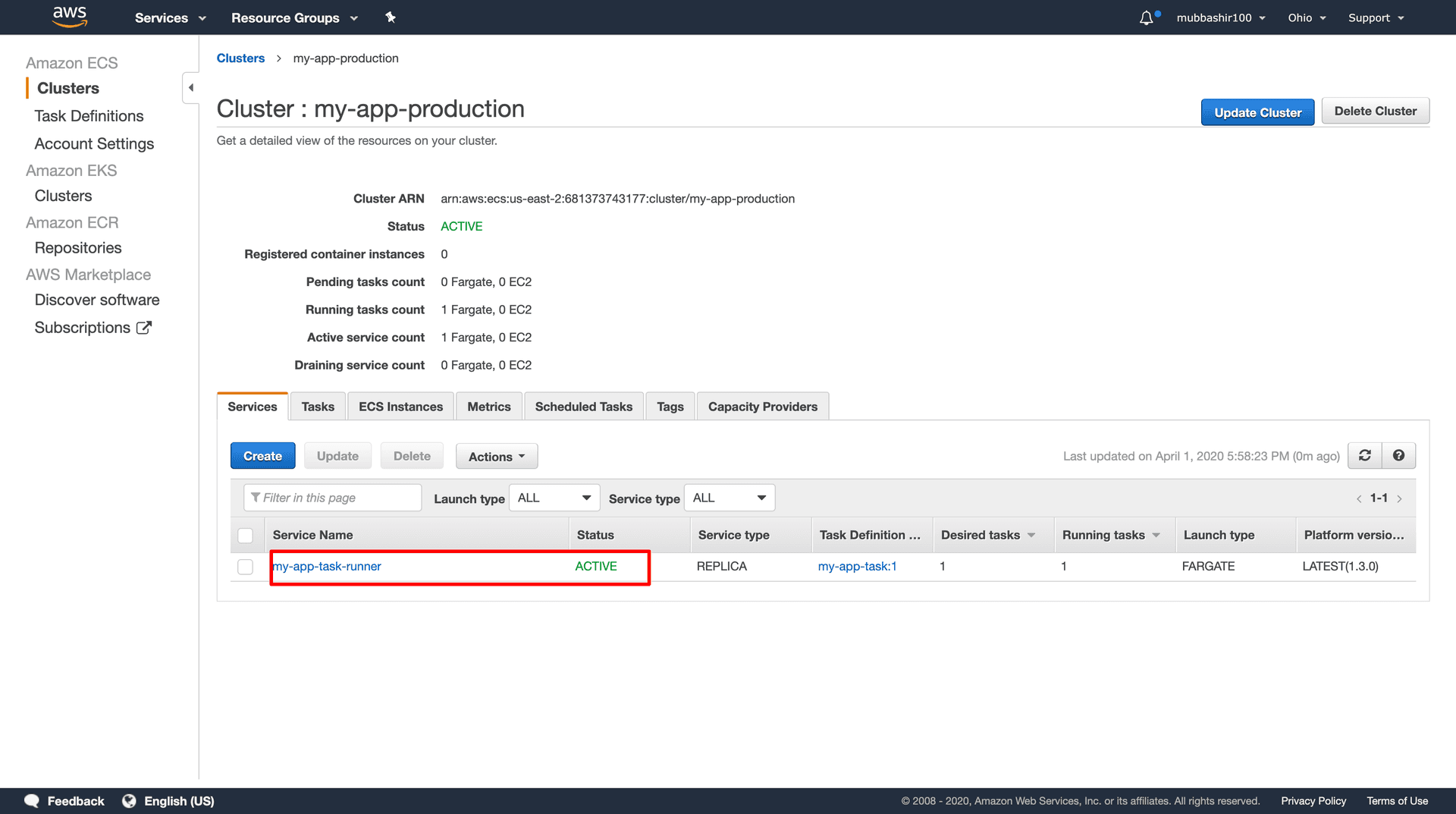Click the AWS logo home icon
1456x814 pixels.
click(70, 17)
